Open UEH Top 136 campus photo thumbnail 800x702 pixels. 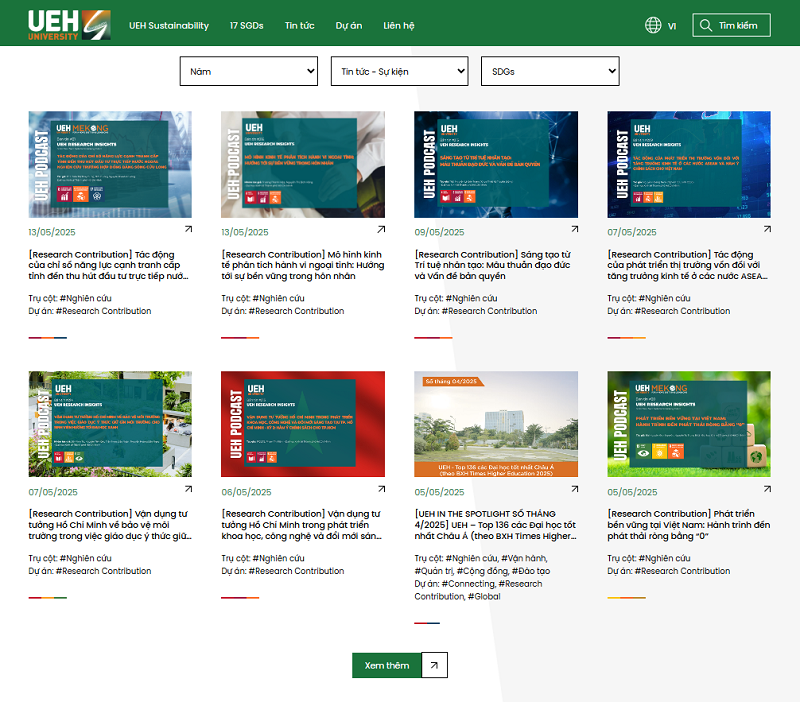[x=496, y=424]
